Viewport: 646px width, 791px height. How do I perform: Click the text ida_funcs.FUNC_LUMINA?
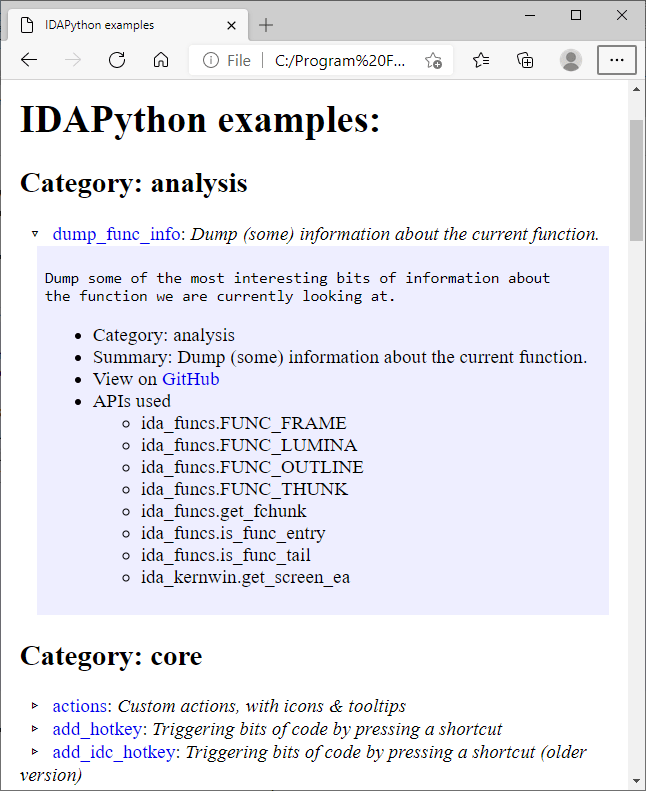249,445
